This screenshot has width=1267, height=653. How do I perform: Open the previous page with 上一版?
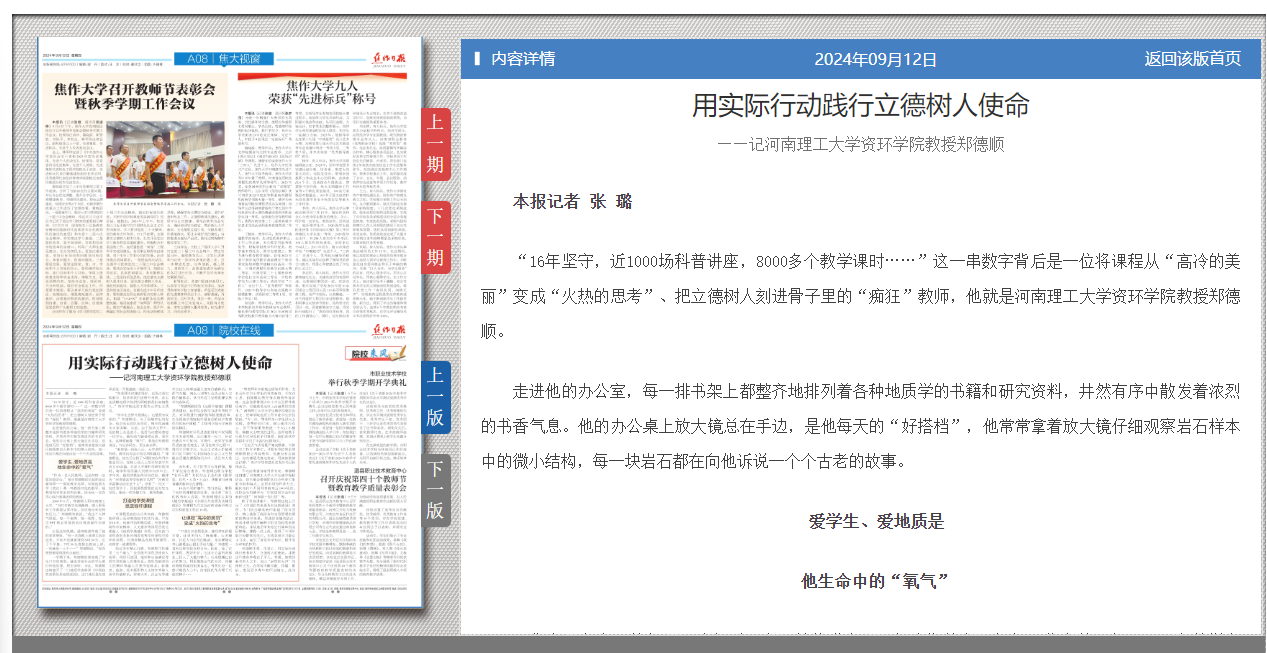(x=435, y=397)
